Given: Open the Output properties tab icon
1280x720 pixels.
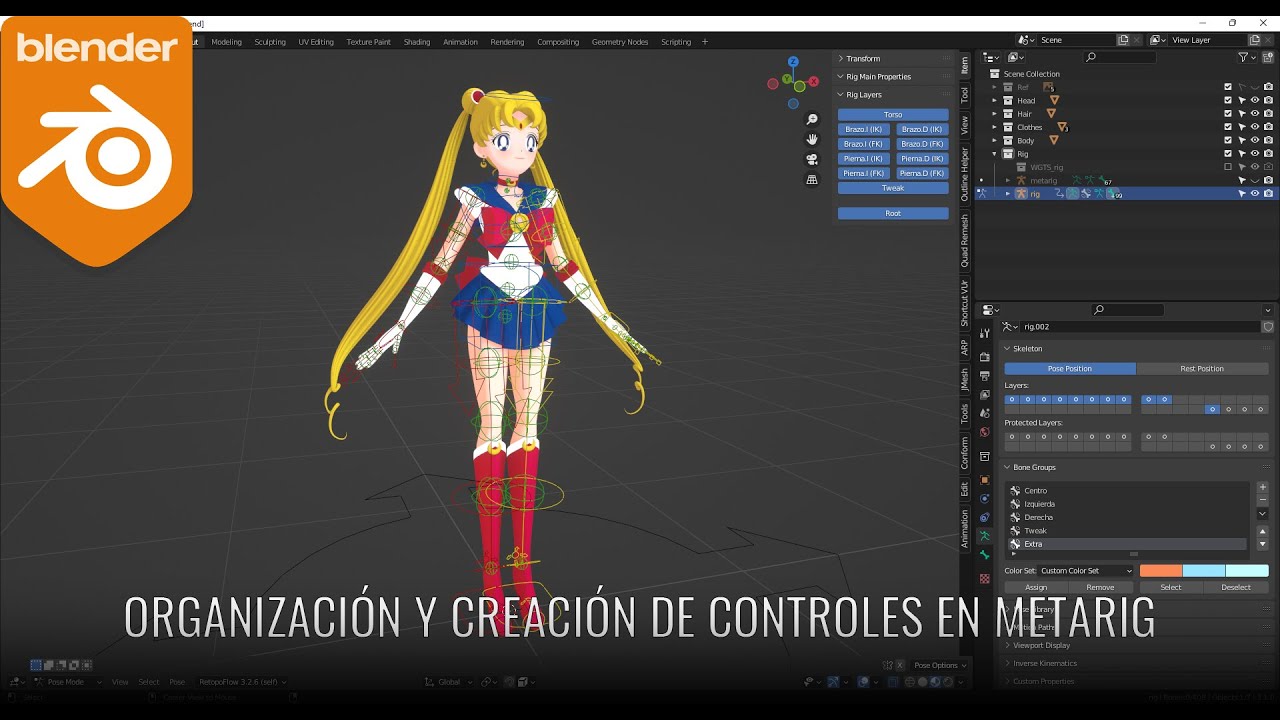Looking at the screenshot, I should tap(985, 376).
